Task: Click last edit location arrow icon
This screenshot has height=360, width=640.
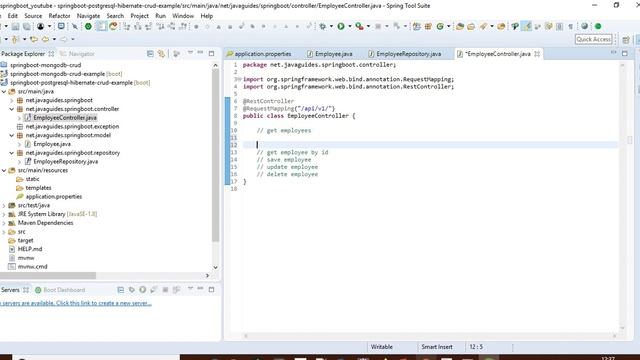Action: pos(34,40)
